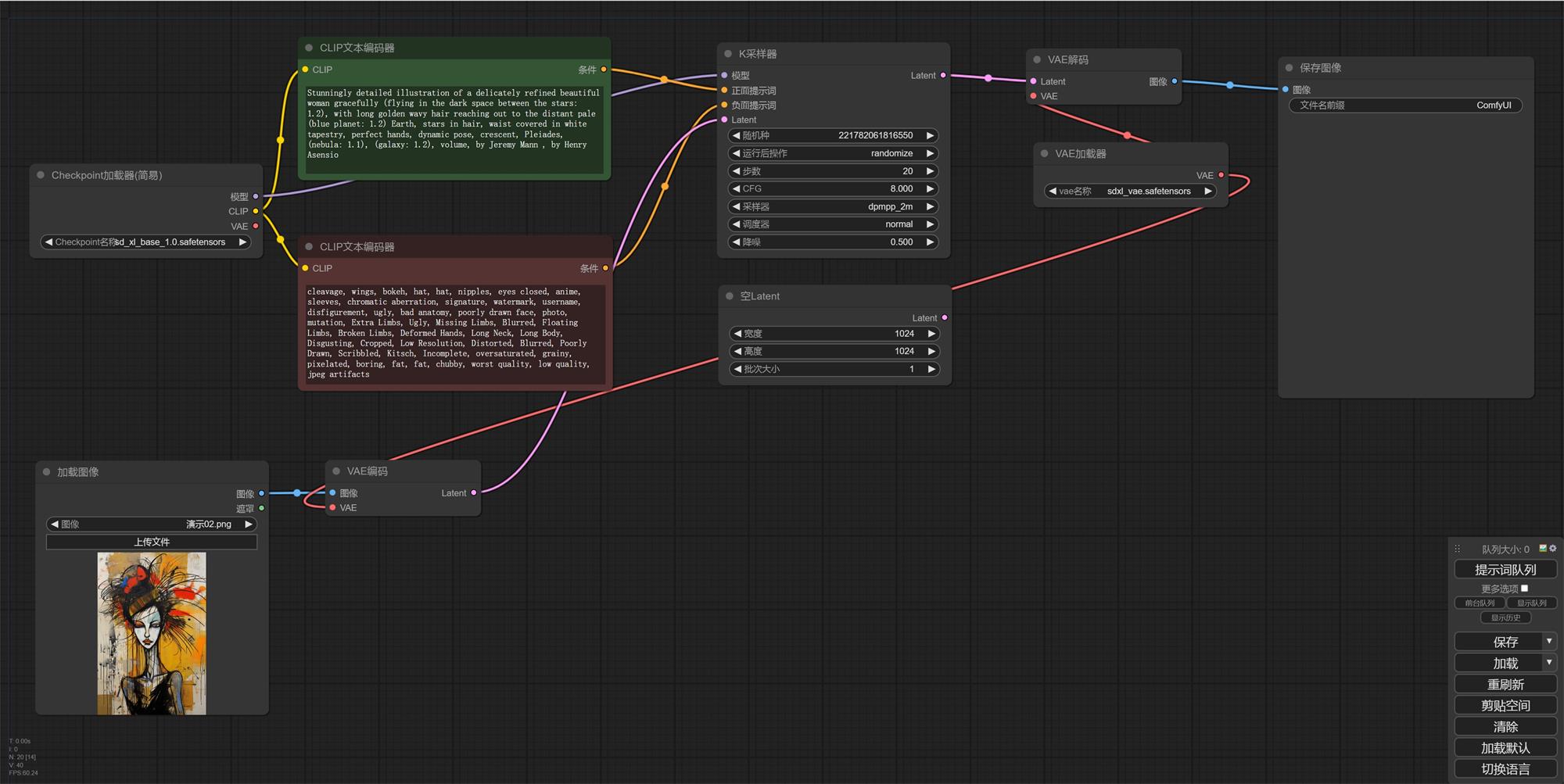Click the 前台队列 button
The height and width of the screenshot is (784, 1564).
[1480, 603]
